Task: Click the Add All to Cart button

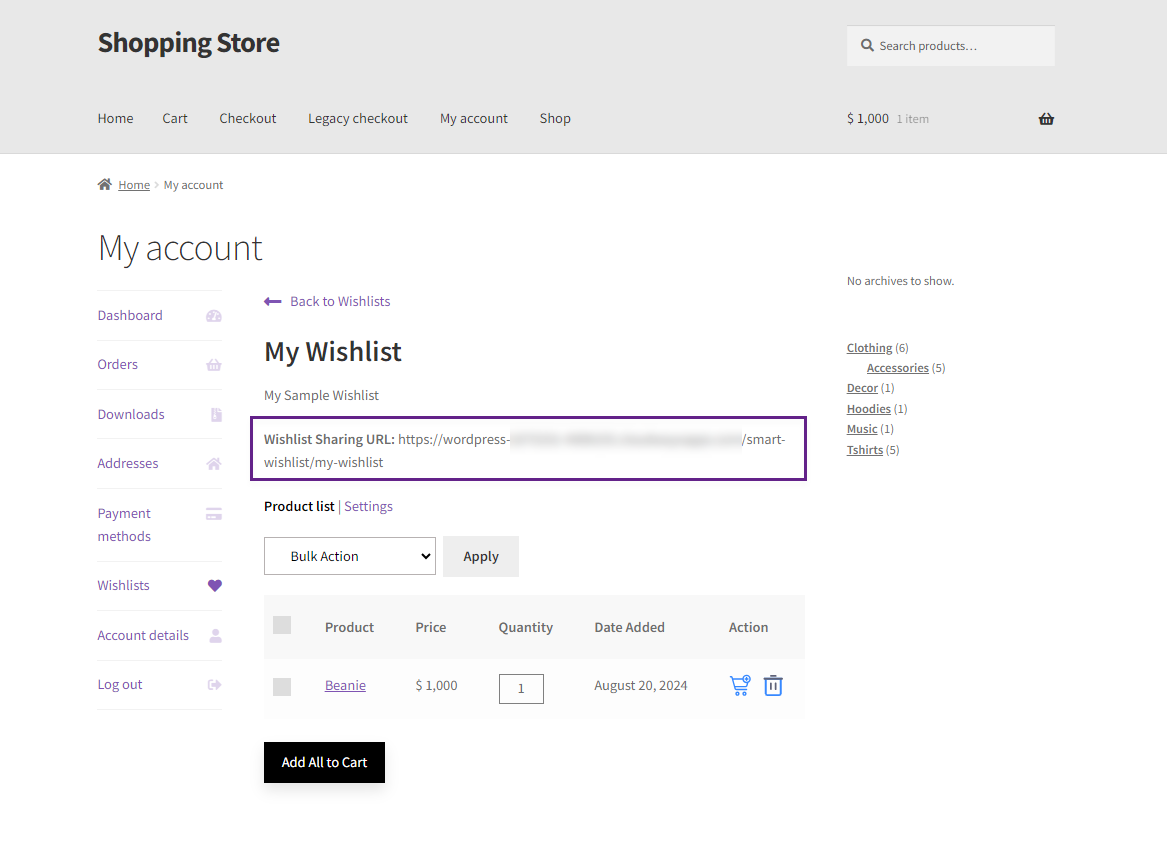Action: (x=324, y=762)
